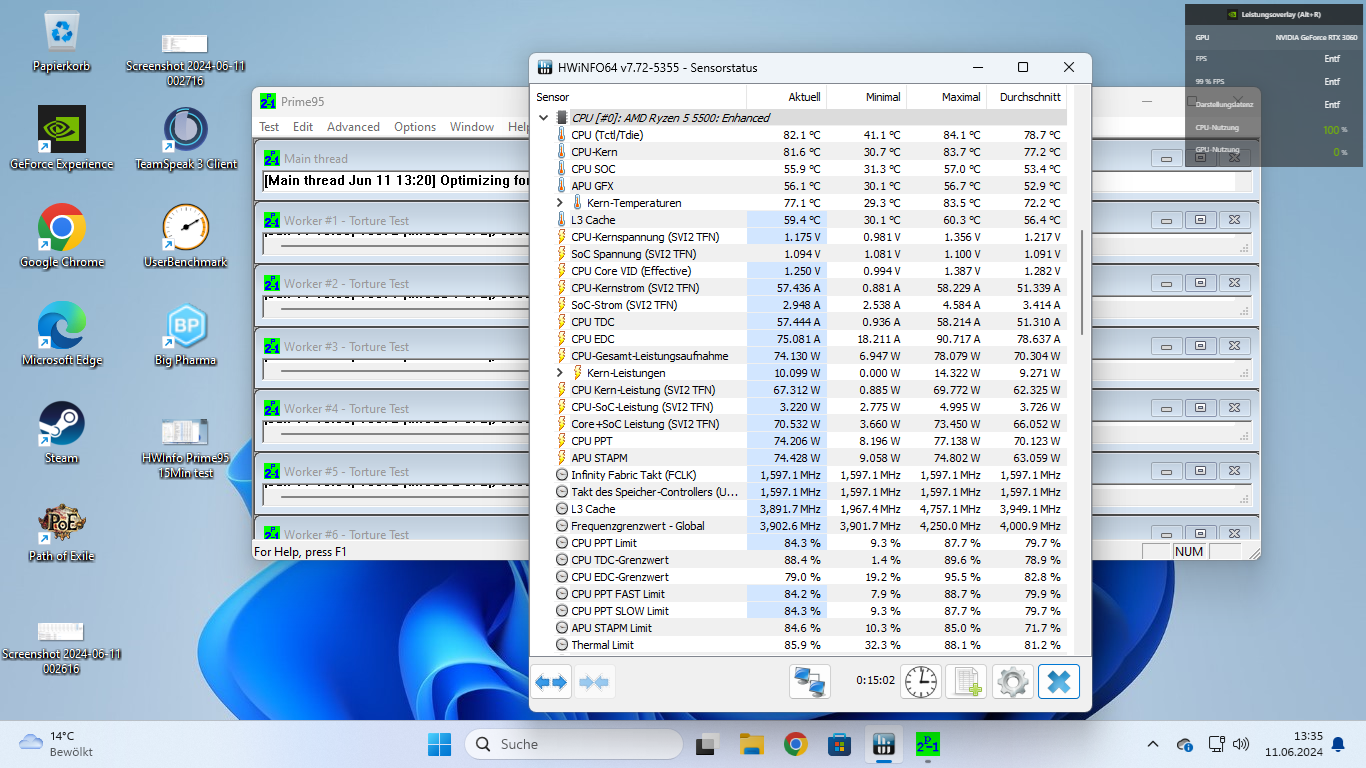Reset sensor timer with the clock icon
This screenshot has width=1366, height=768.
(921, 682)
